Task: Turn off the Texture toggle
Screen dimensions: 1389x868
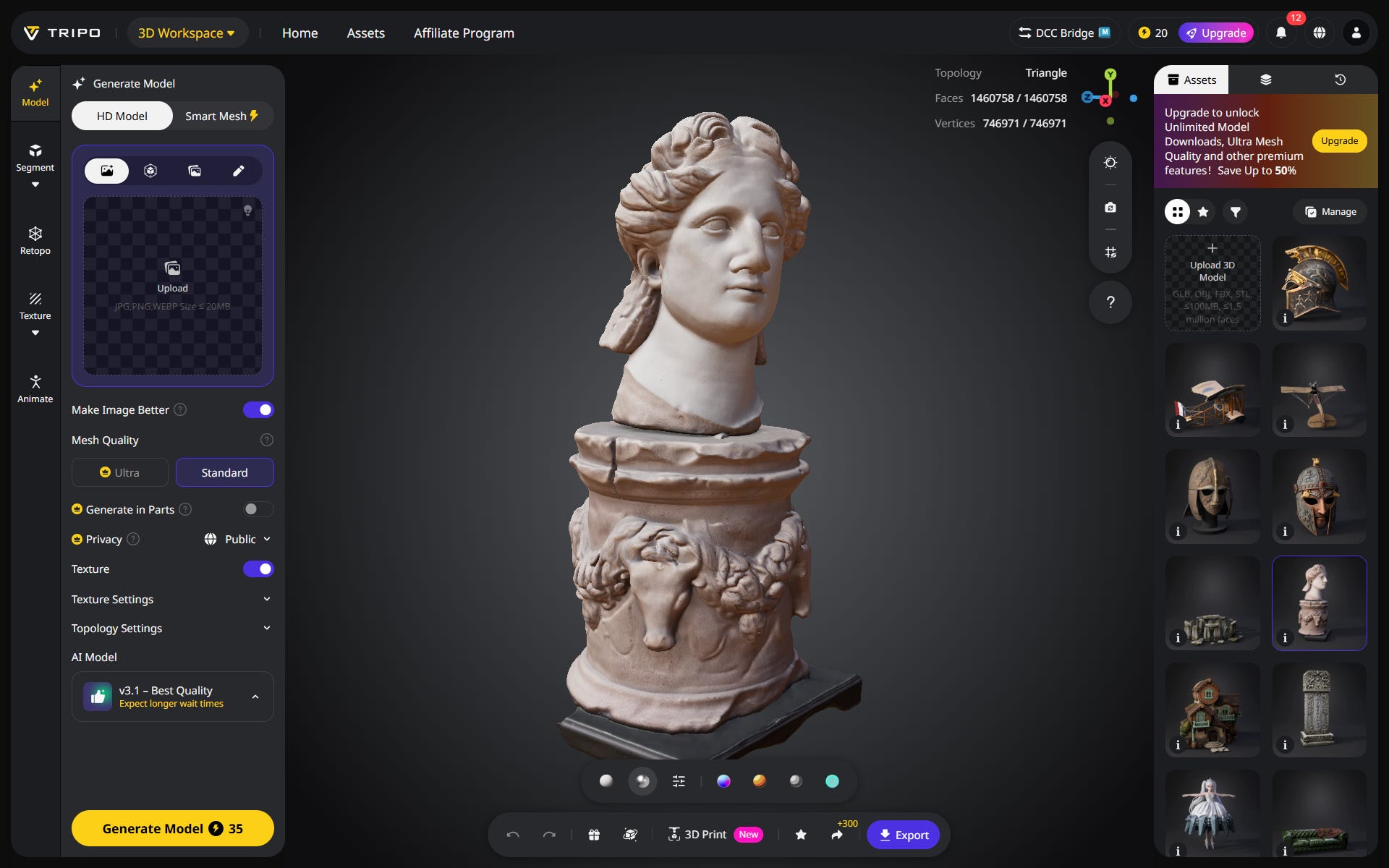Action: coord(258,569)
